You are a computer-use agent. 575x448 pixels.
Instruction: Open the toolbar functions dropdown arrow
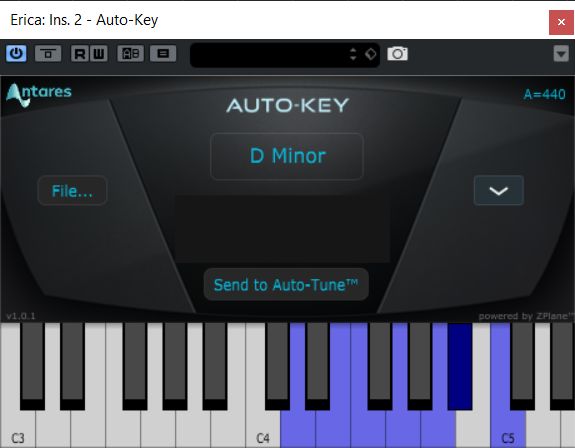561,54
